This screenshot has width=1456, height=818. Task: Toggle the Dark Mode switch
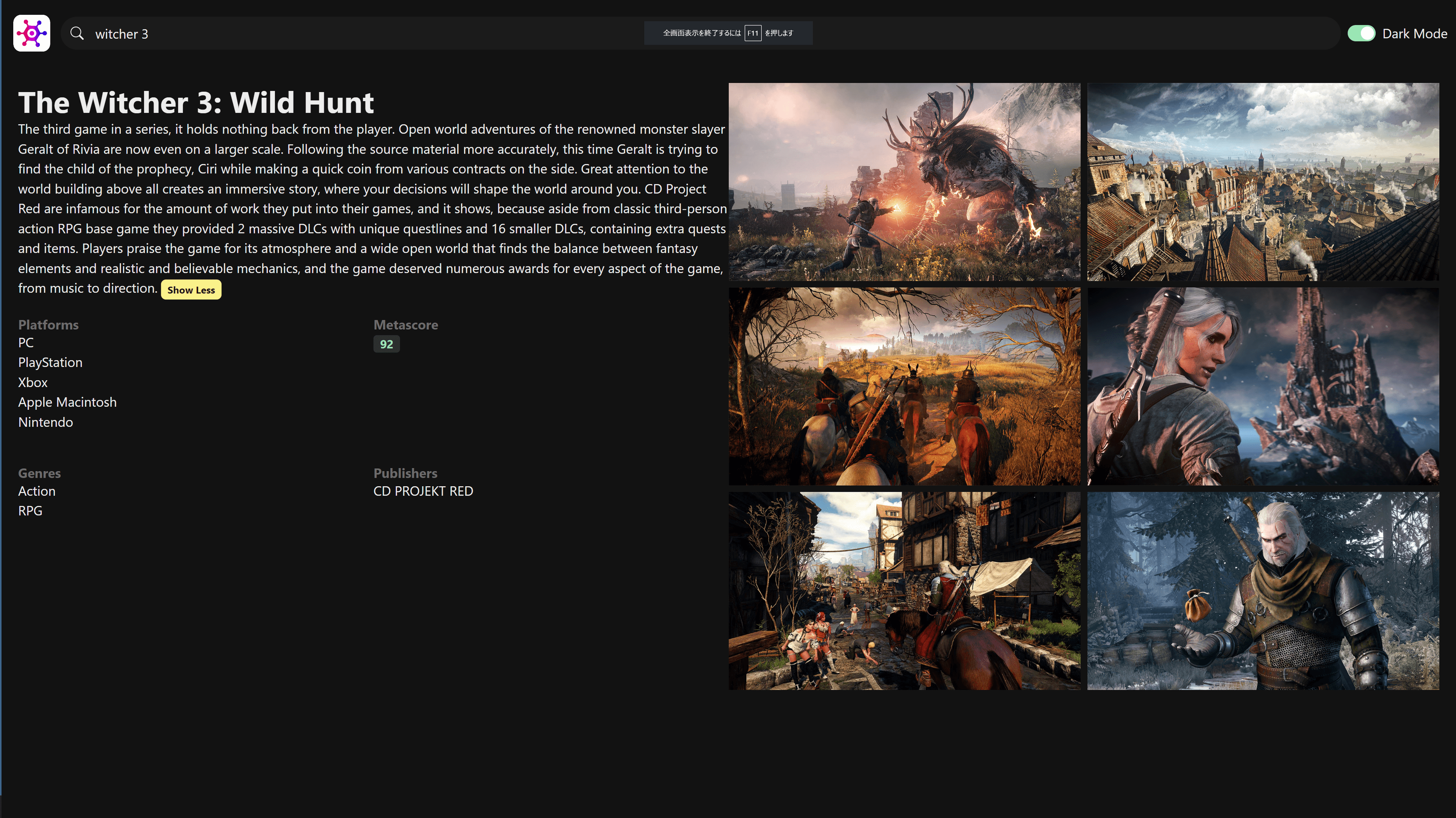point(1361,33)
